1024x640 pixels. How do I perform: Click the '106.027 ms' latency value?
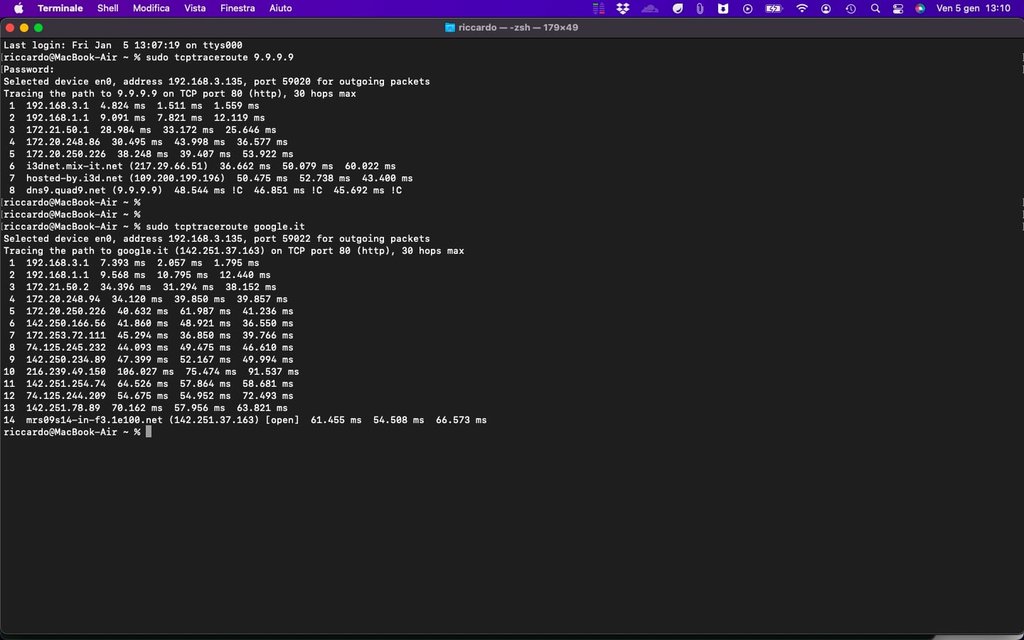pos(146,372)
